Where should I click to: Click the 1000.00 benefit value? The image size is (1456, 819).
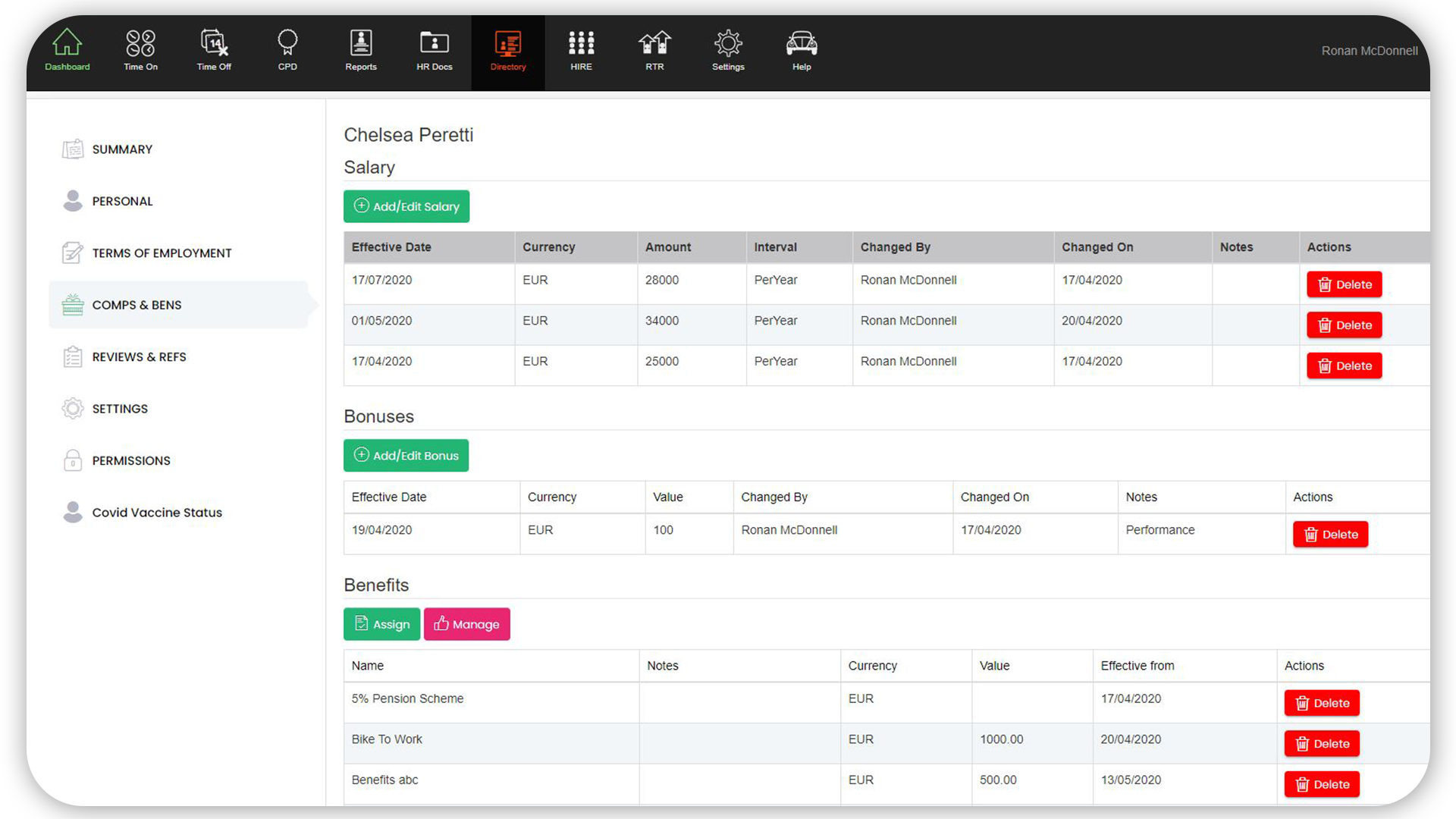point(1001,739)
